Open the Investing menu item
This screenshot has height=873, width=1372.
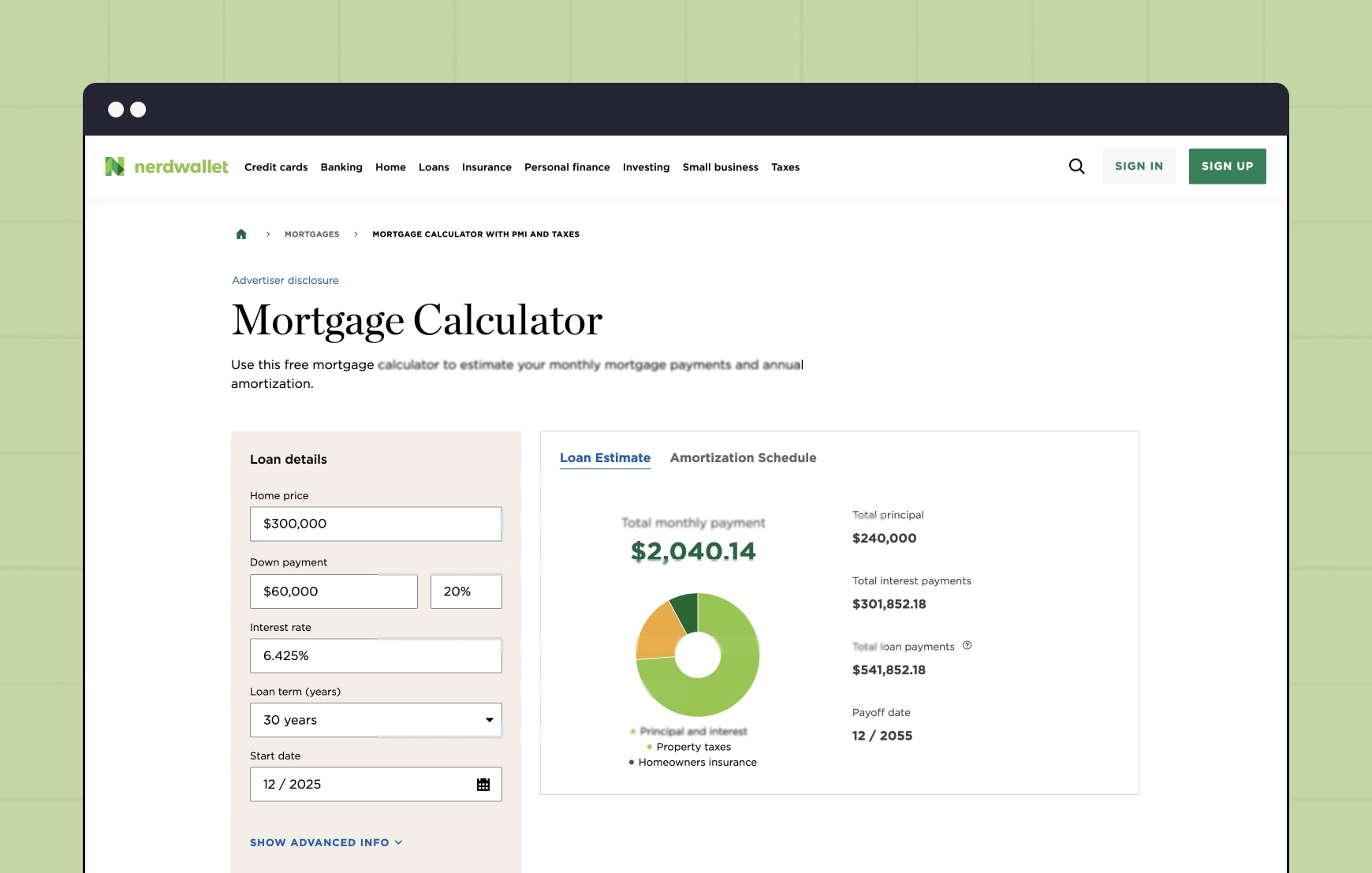coord(646,167)
